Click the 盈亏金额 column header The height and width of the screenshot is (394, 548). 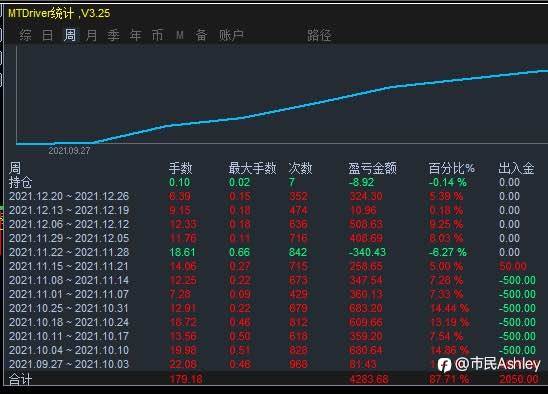pyautogui.click(x=373, y=168)
